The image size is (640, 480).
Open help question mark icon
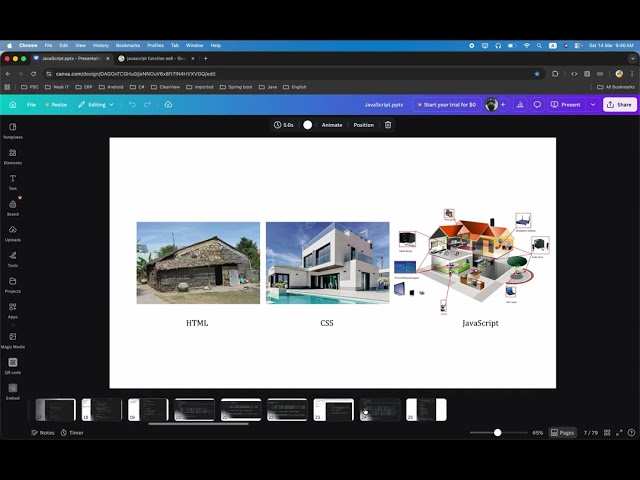(x=631, y=432)
